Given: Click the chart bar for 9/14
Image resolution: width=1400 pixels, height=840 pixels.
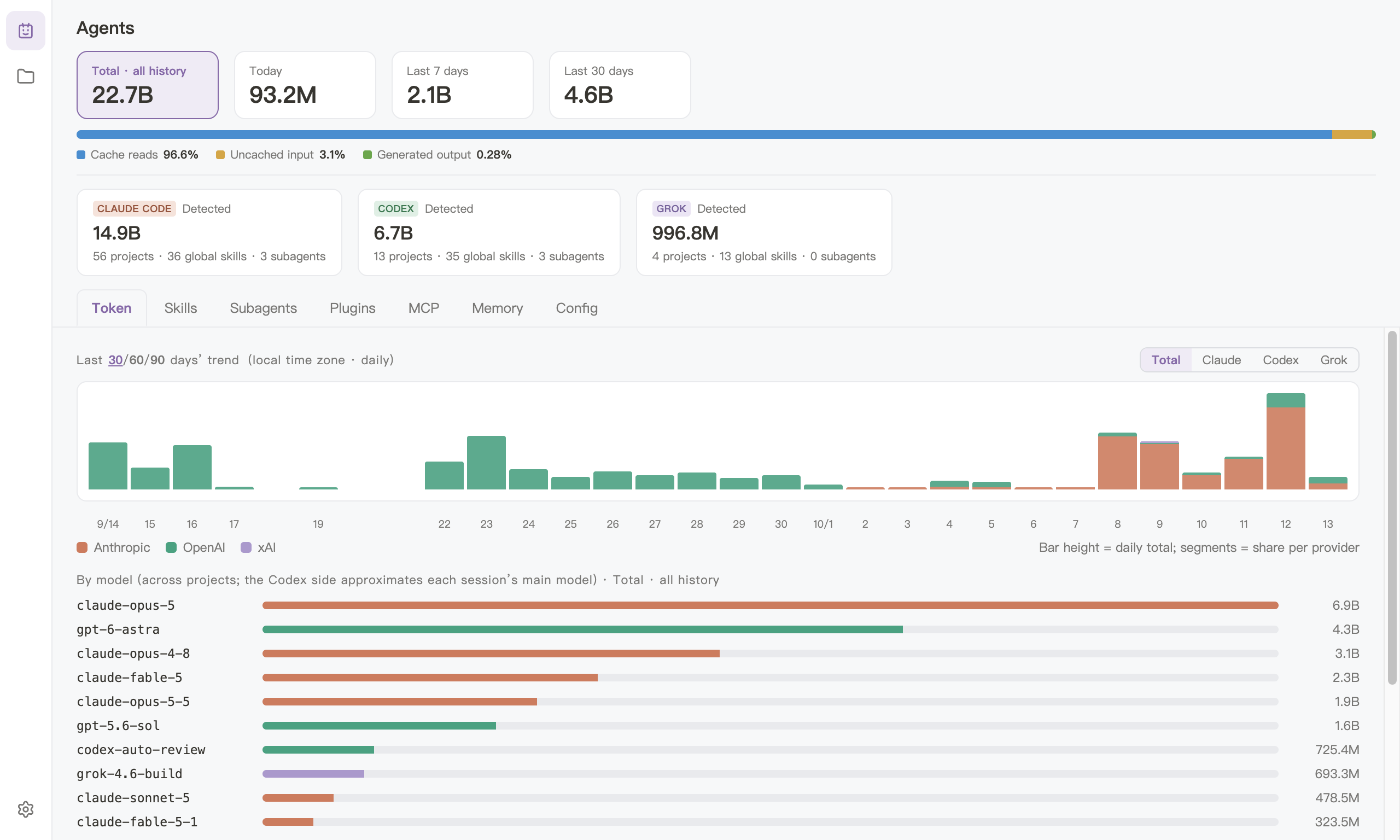Looking at the screenshot, I should click(x=108, y=466).
